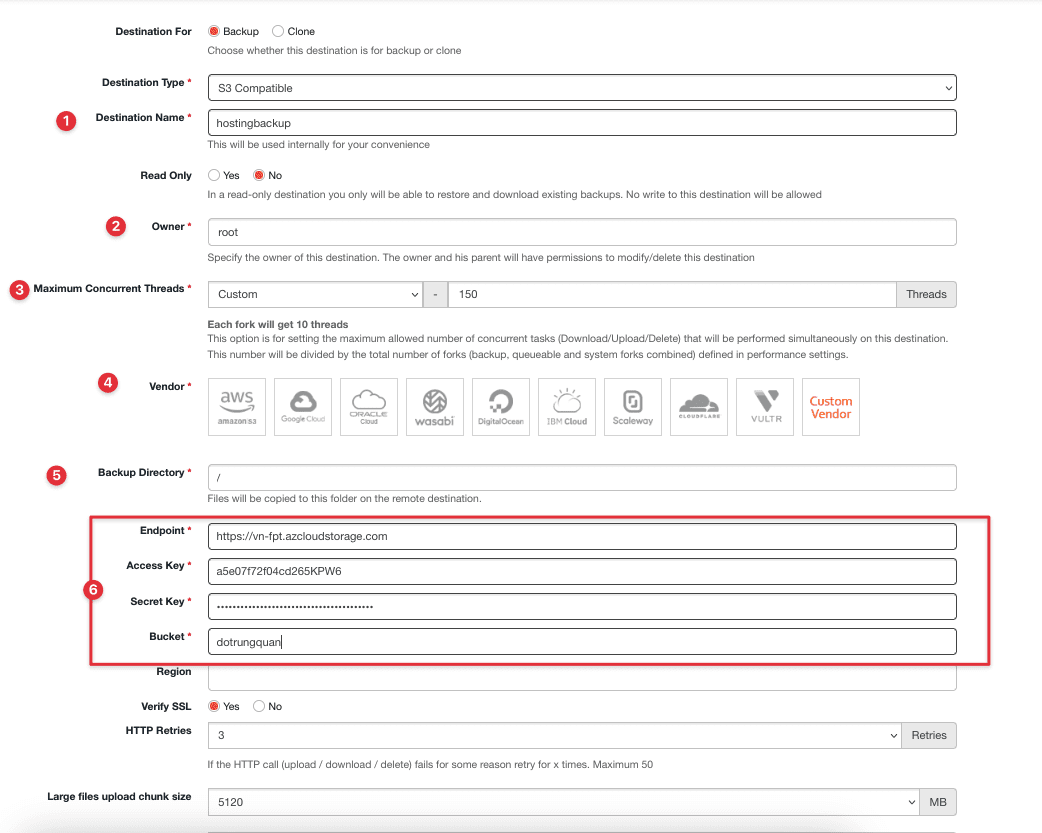The height and width of the screenshot is (833, 1042).
Task: Open the Destination Type dropdown
Action: click(581, 88)
